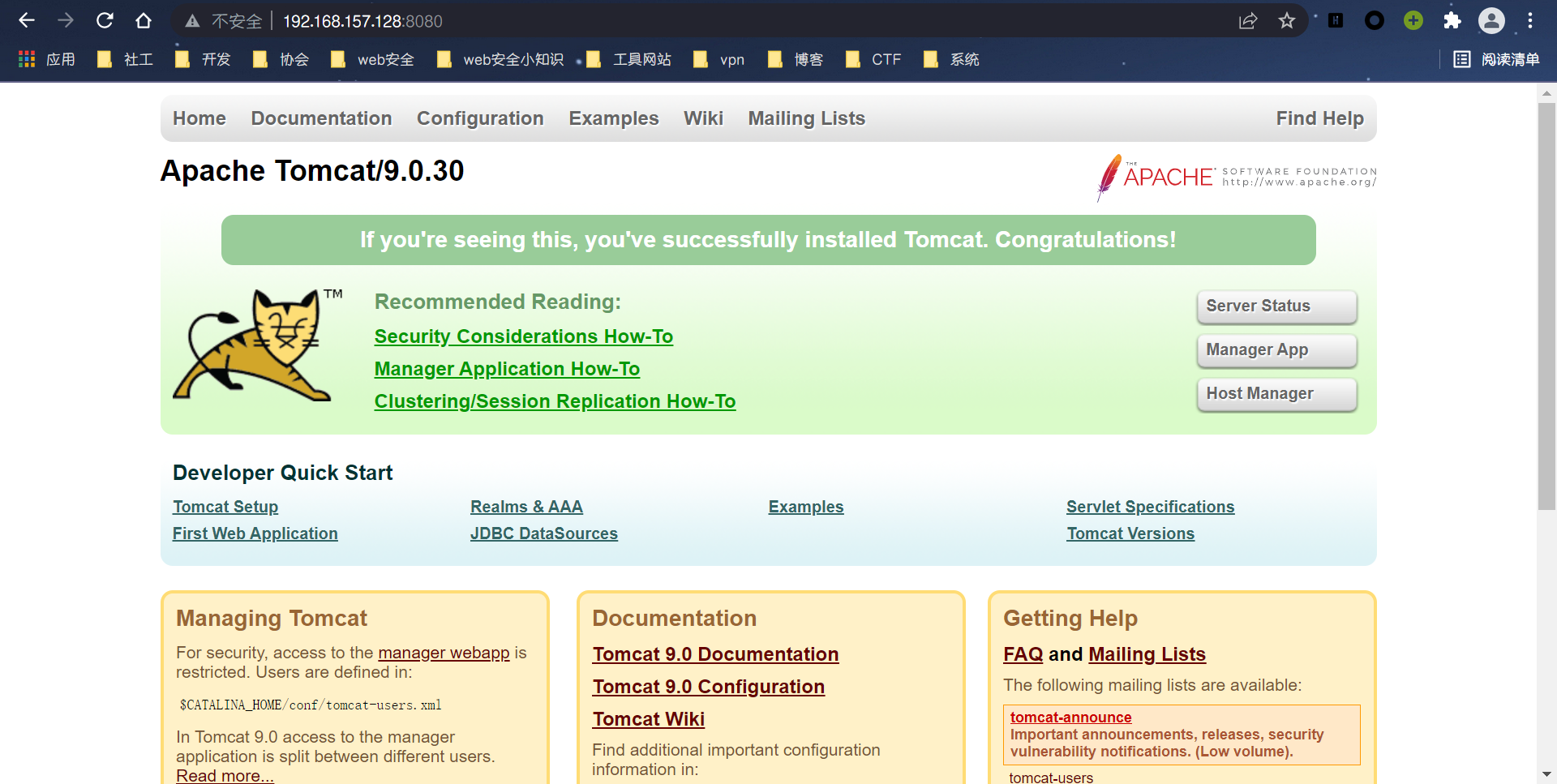Open Mailing Lists in the top nav bar

click(807, 118)
